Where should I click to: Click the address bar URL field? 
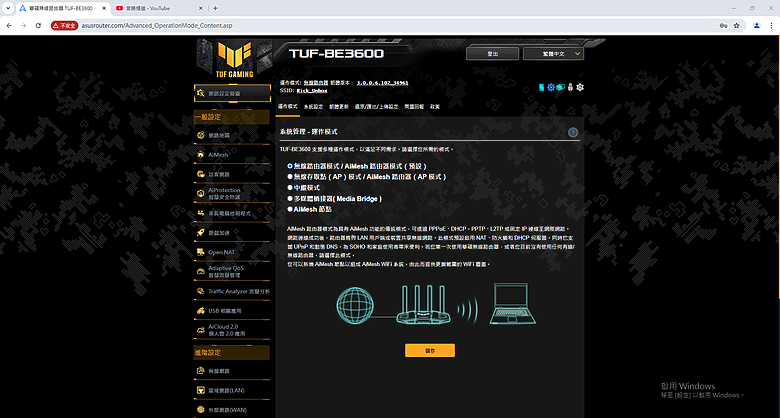click(398, 25)
